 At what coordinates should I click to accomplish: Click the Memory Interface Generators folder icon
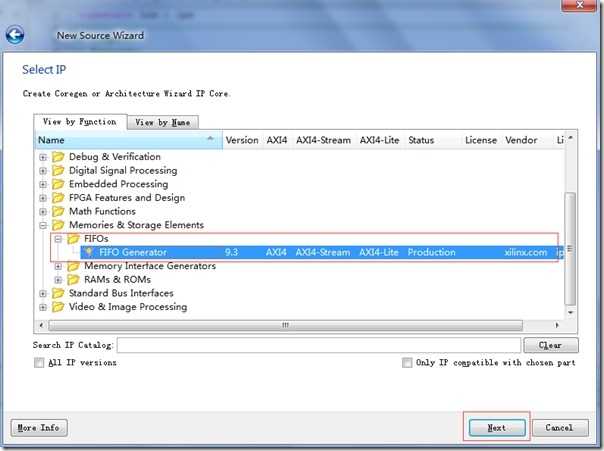73,266
